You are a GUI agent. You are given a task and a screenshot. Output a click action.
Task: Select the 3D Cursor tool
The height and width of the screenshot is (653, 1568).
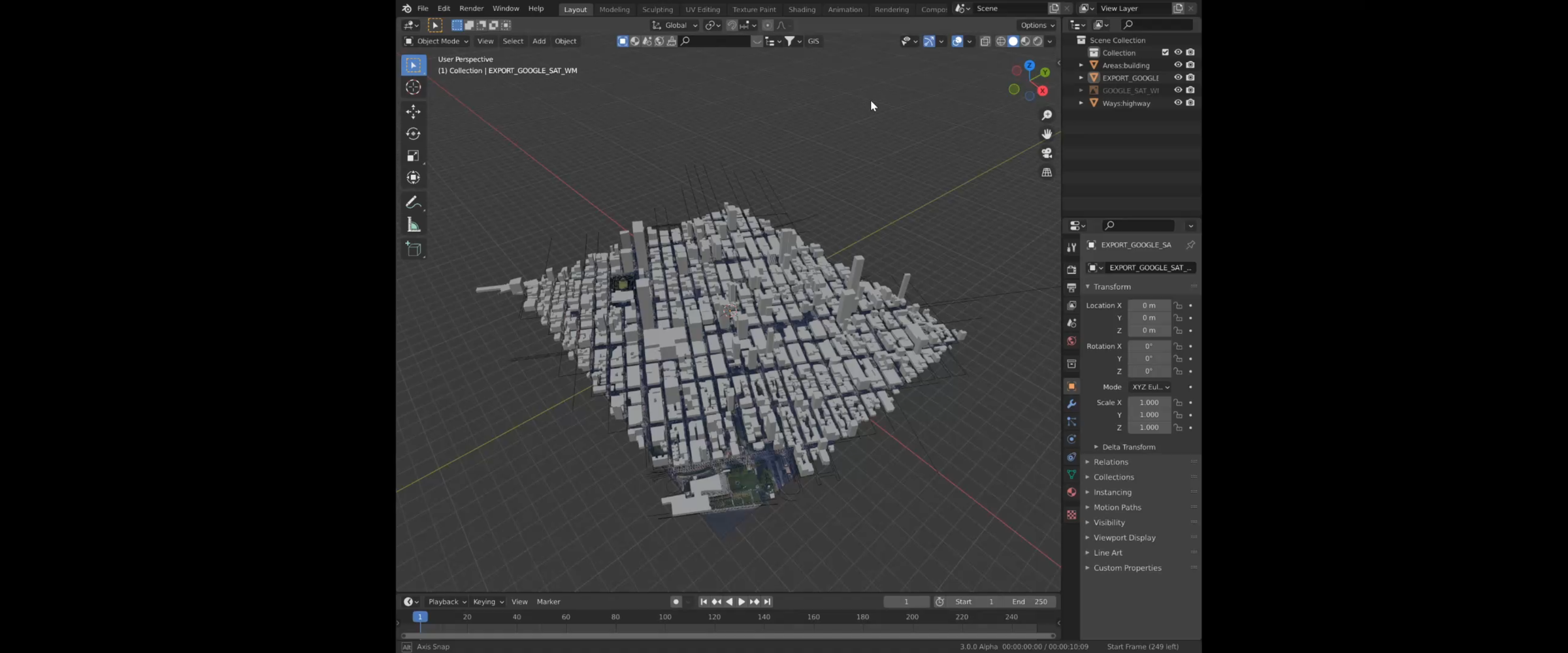pos(413,87)
